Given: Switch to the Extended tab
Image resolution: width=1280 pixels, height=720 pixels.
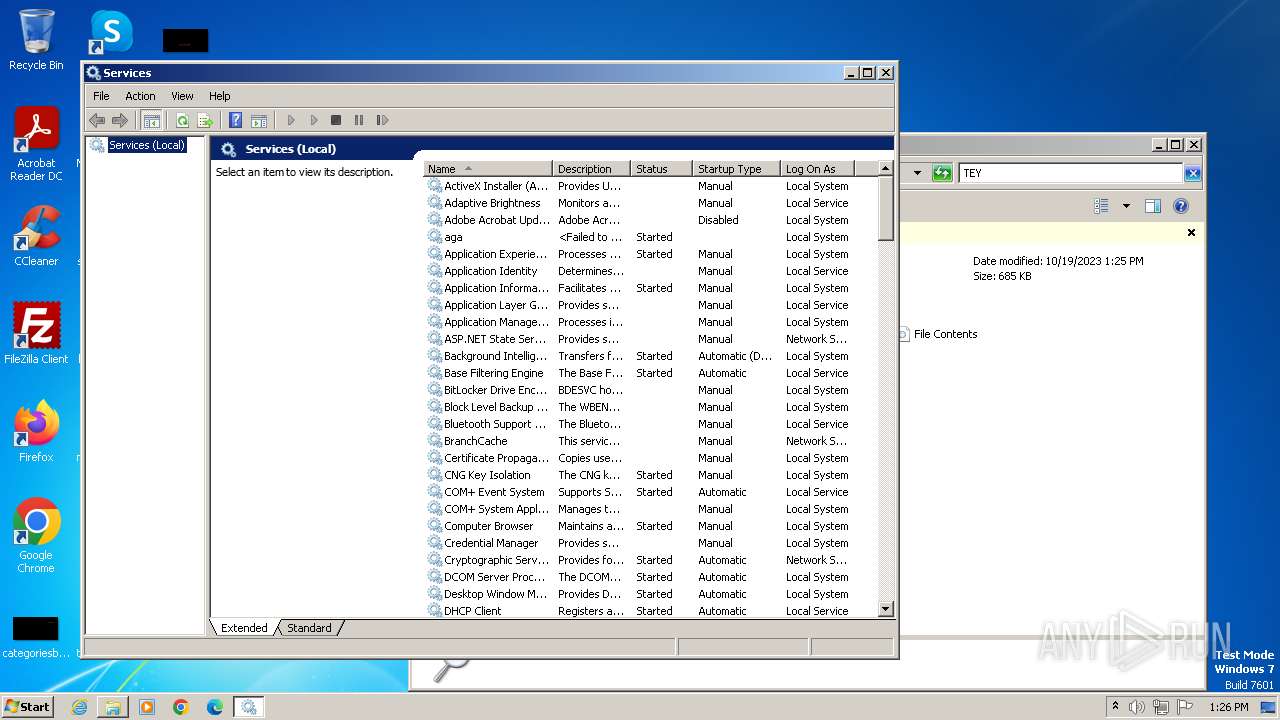Looking at the screenshot, I should pos(244,628).
